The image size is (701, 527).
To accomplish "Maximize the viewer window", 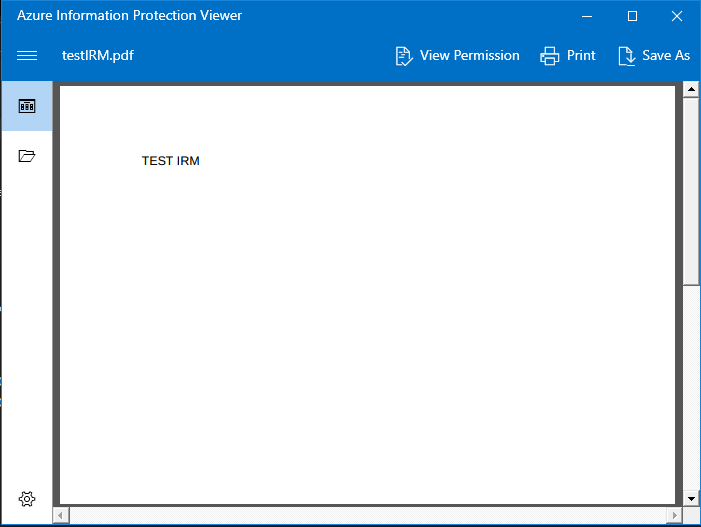I will (632, 16).
